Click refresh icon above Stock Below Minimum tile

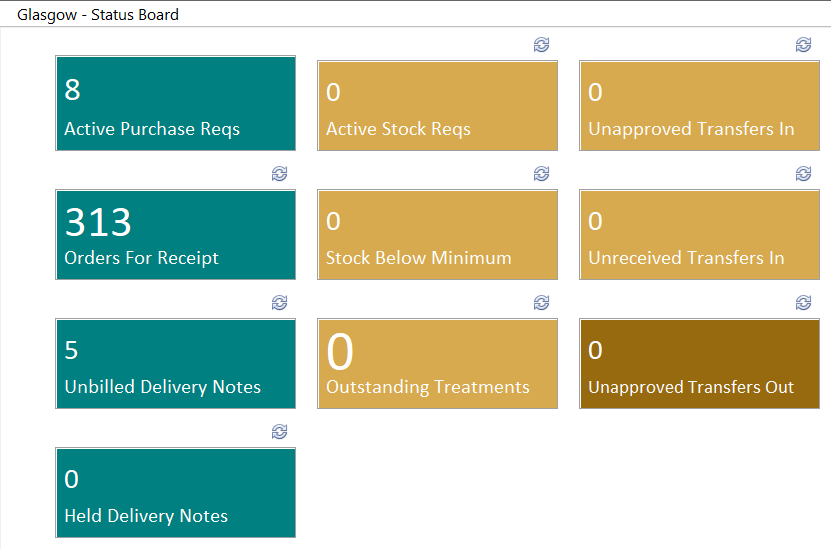(541, 173)
